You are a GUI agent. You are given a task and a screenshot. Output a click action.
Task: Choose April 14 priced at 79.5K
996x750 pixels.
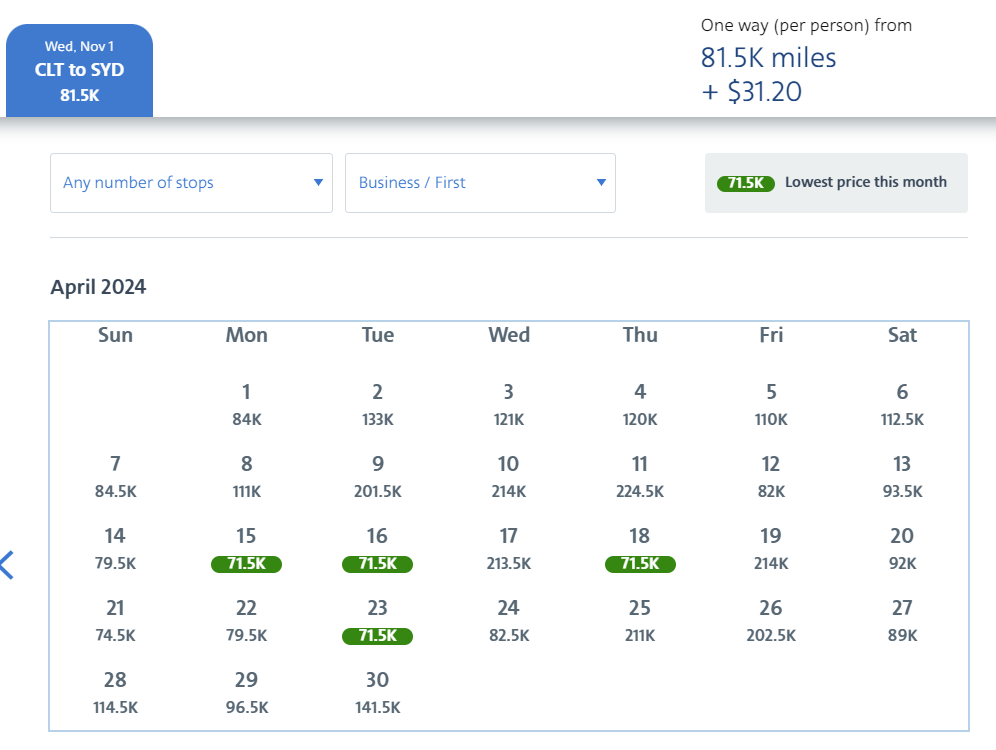click(115, 549)
